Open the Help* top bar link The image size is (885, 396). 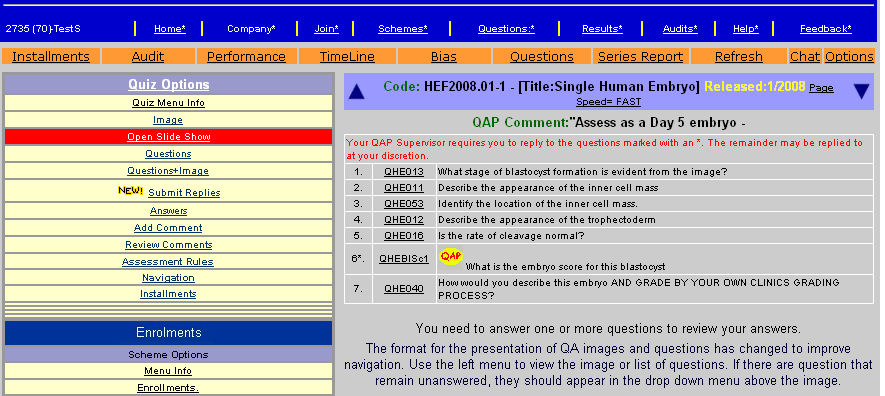tap(746, 29)
